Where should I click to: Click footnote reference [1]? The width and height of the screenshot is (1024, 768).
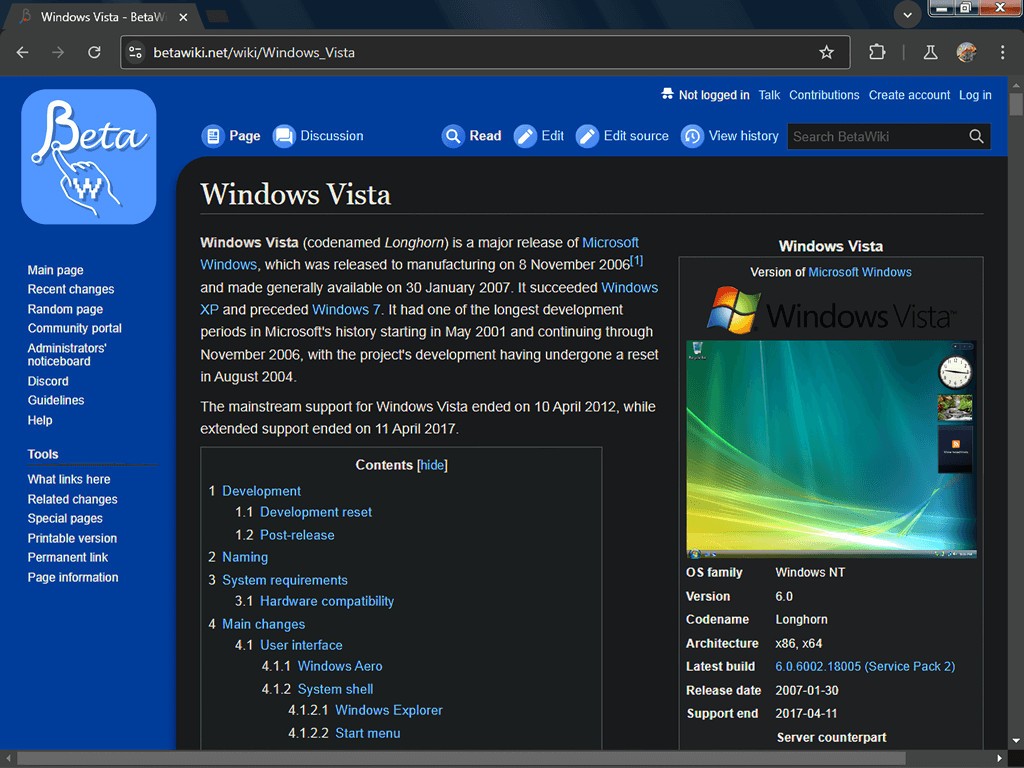pyautogui.click(x=637, y=261)
